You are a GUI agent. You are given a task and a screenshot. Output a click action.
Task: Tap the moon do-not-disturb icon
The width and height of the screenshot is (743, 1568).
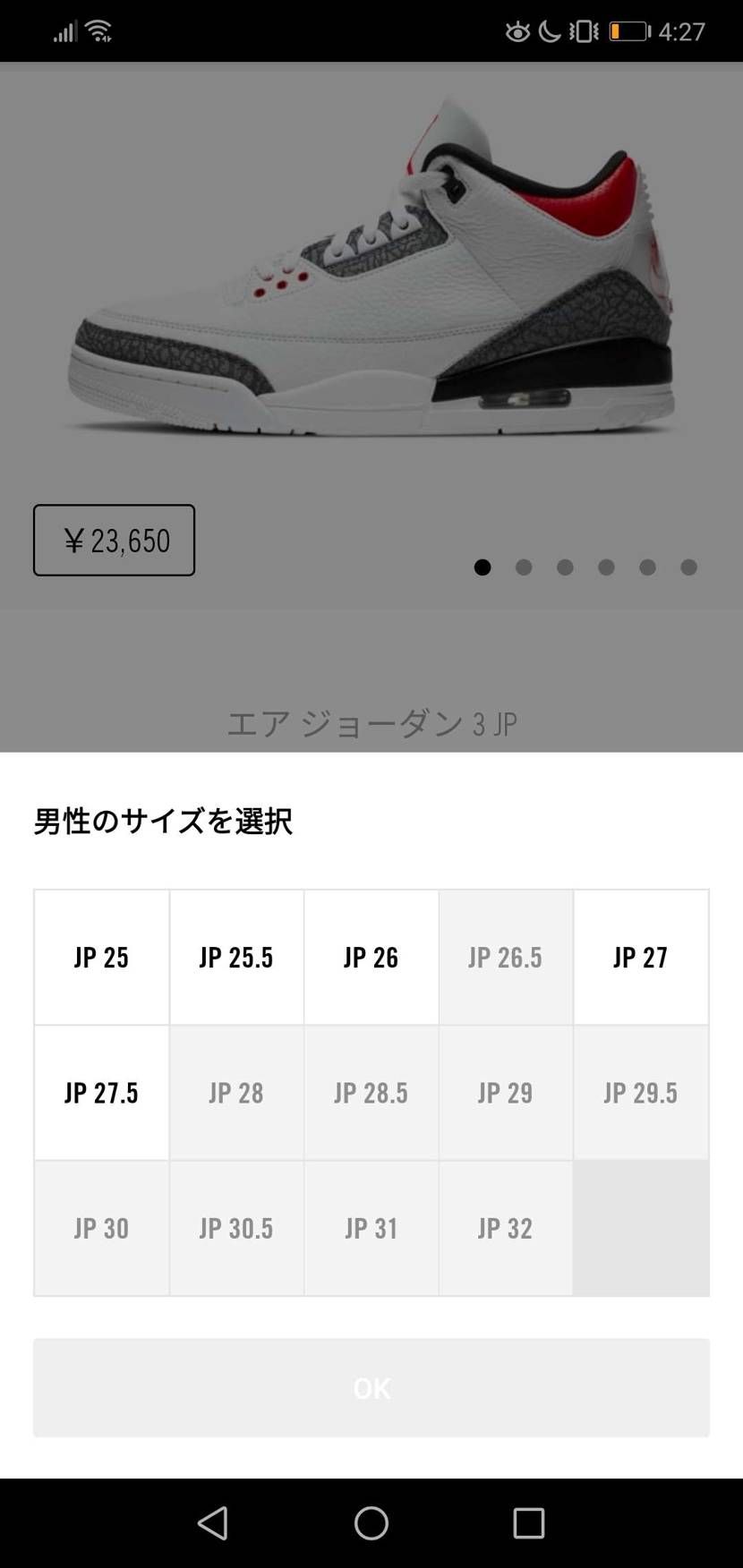550,32
